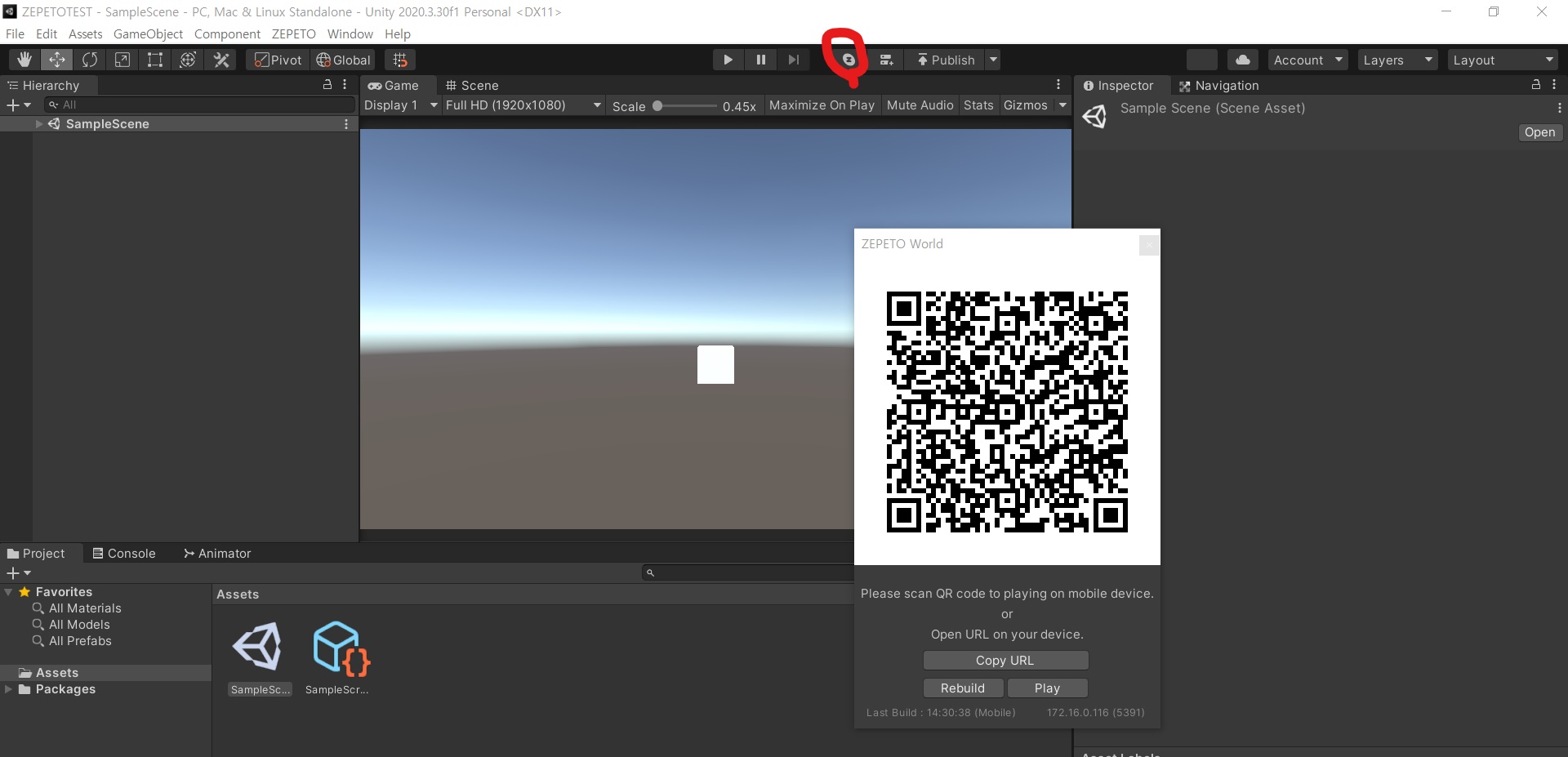The width and height of the screenshot is (1568, 757).
Task: Toggle Pivot handle position
Action: [x=278, y=60]
